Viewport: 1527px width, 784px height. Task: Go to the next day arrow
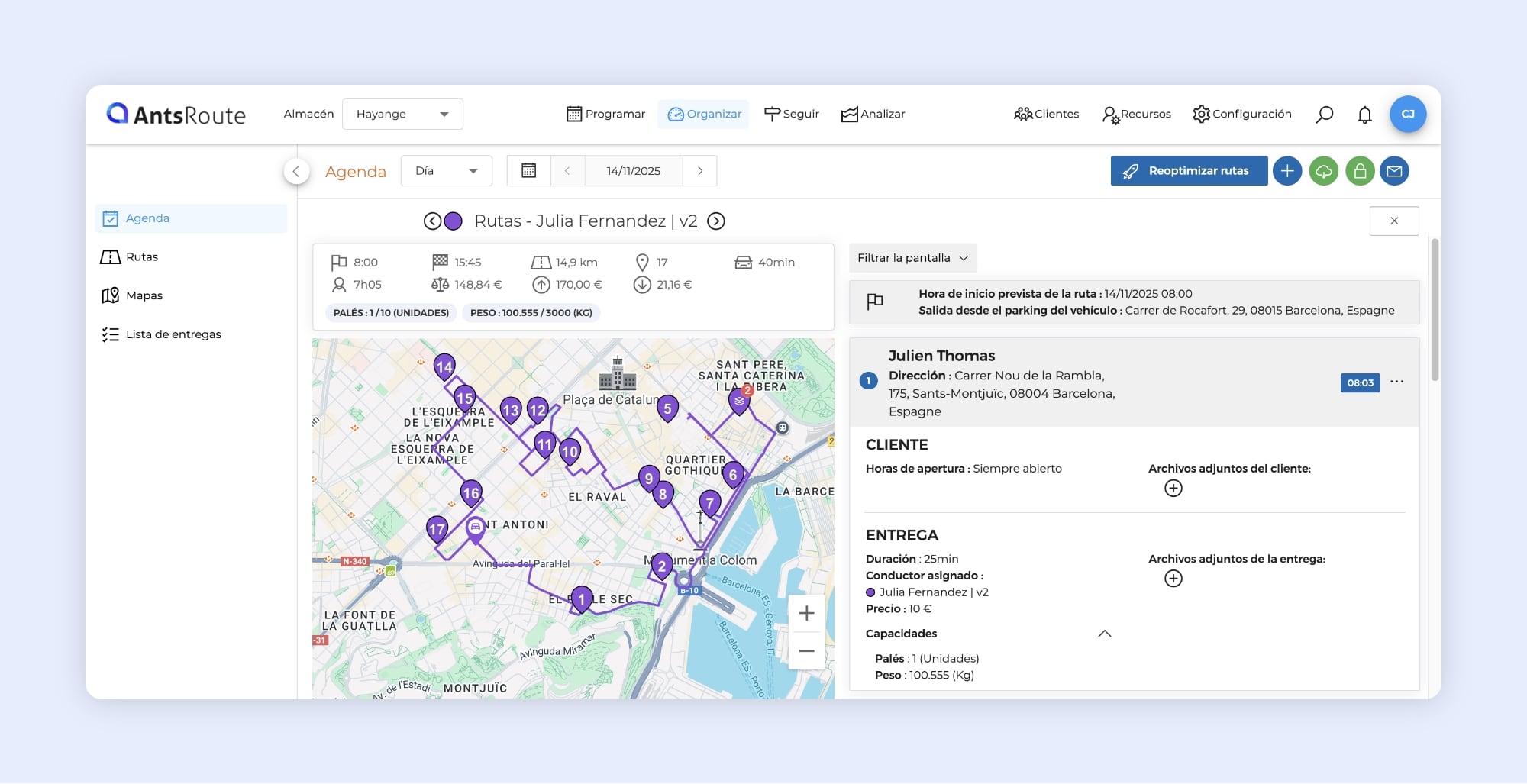700,171
